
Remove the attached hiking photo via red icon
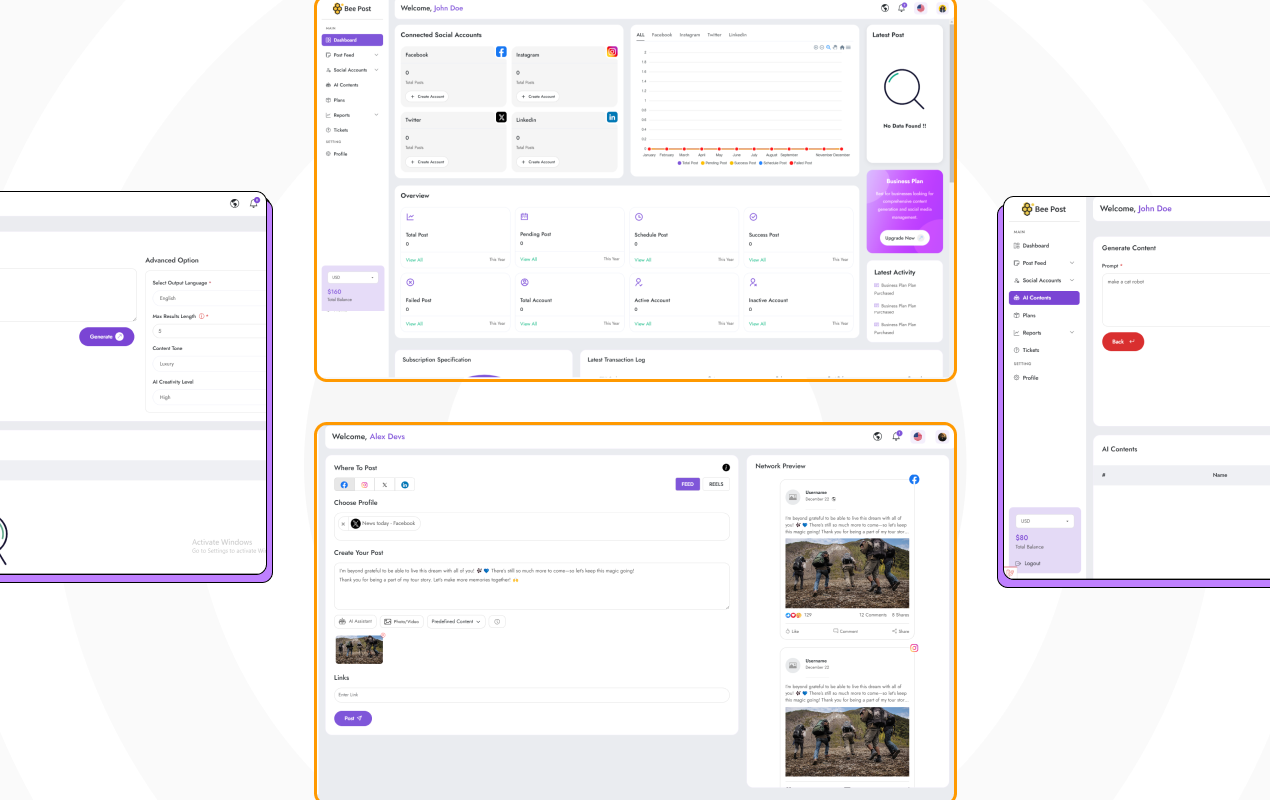(381, 636)
